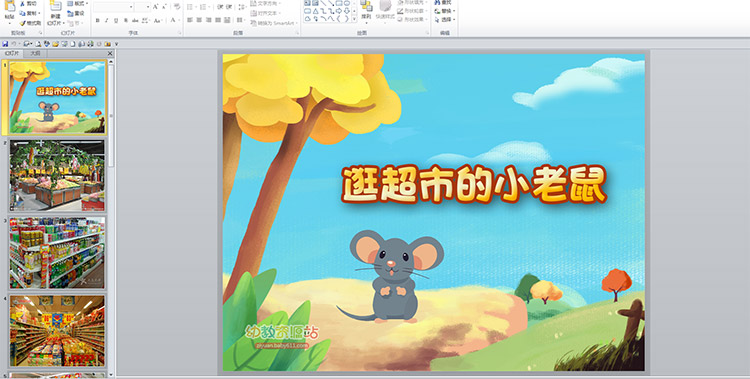Open the Character Spacing dropdown
This screenshot has height=379, width=750.
point(145,20)
